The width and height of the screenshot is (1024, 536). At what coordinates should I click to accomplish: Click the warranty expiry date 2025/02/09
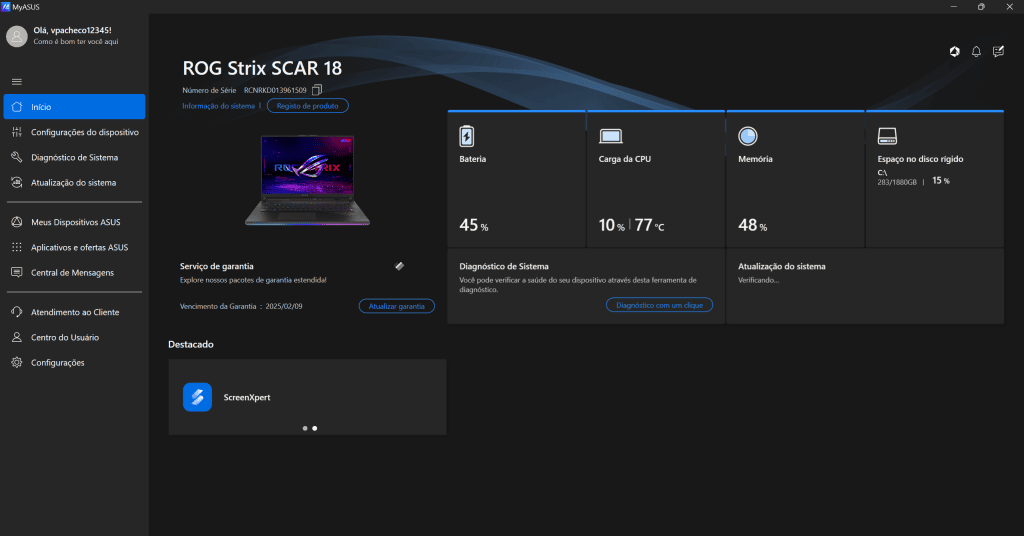coord(284,306)
